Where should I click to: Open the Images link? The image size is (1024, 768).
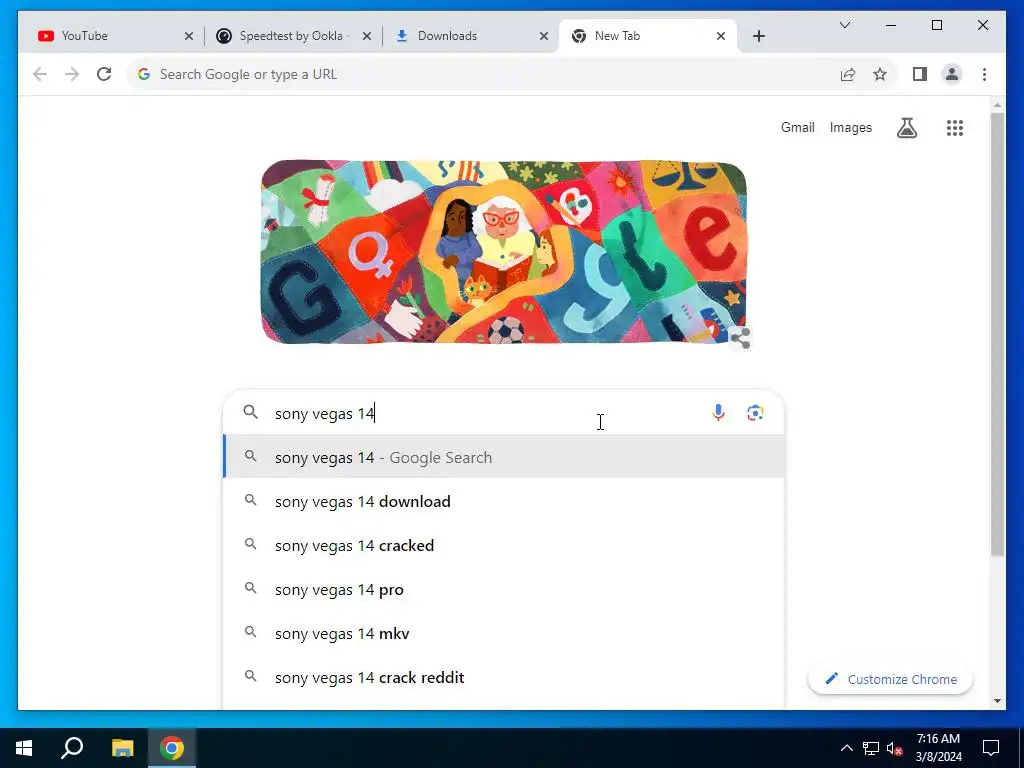(850, 127)
